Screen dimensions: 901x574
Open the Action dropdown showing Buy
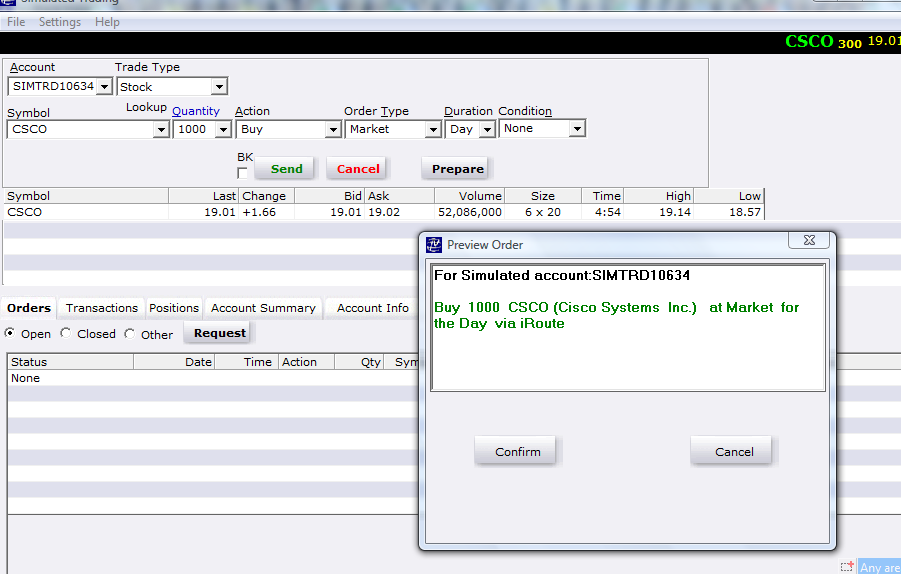[x=333, y=129]
